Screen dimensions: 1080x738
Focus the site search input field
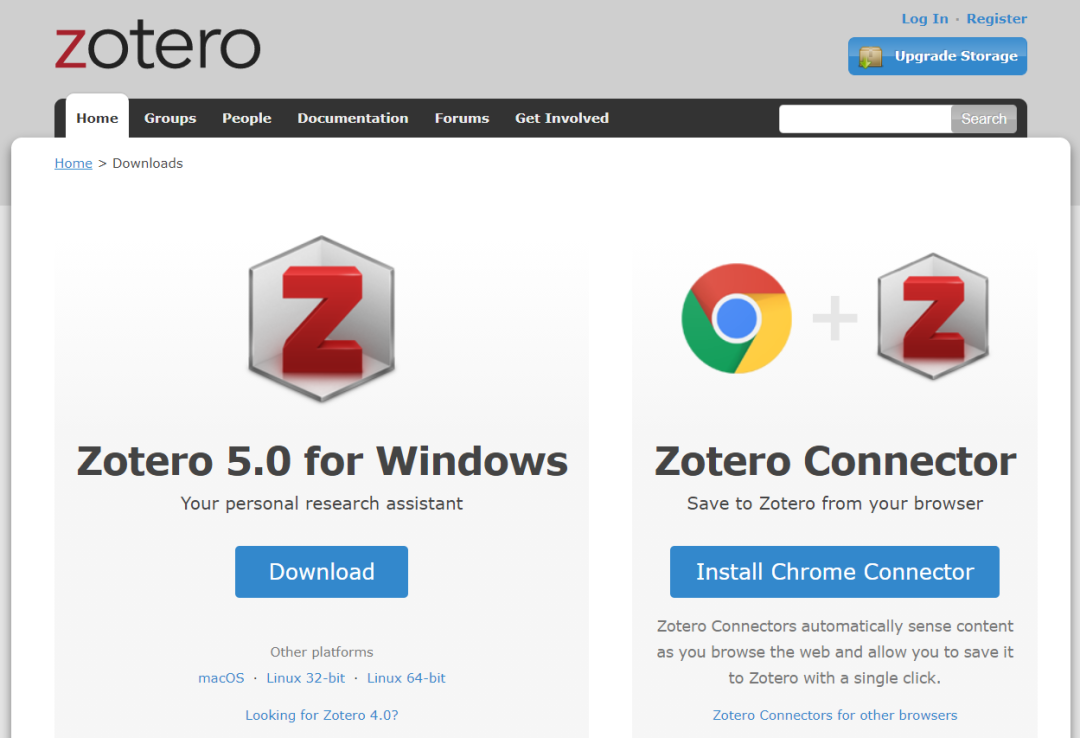point(865,119)
